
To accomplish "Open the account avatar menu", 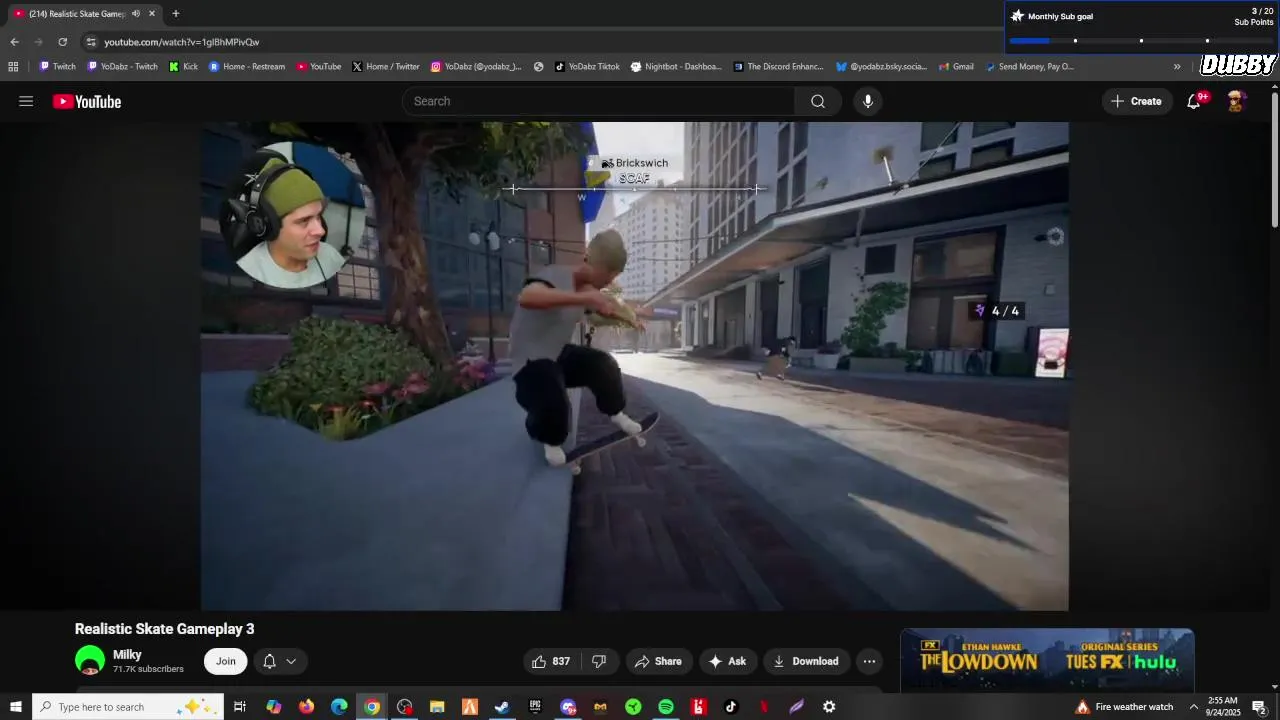I will (x=1237, y=101).
